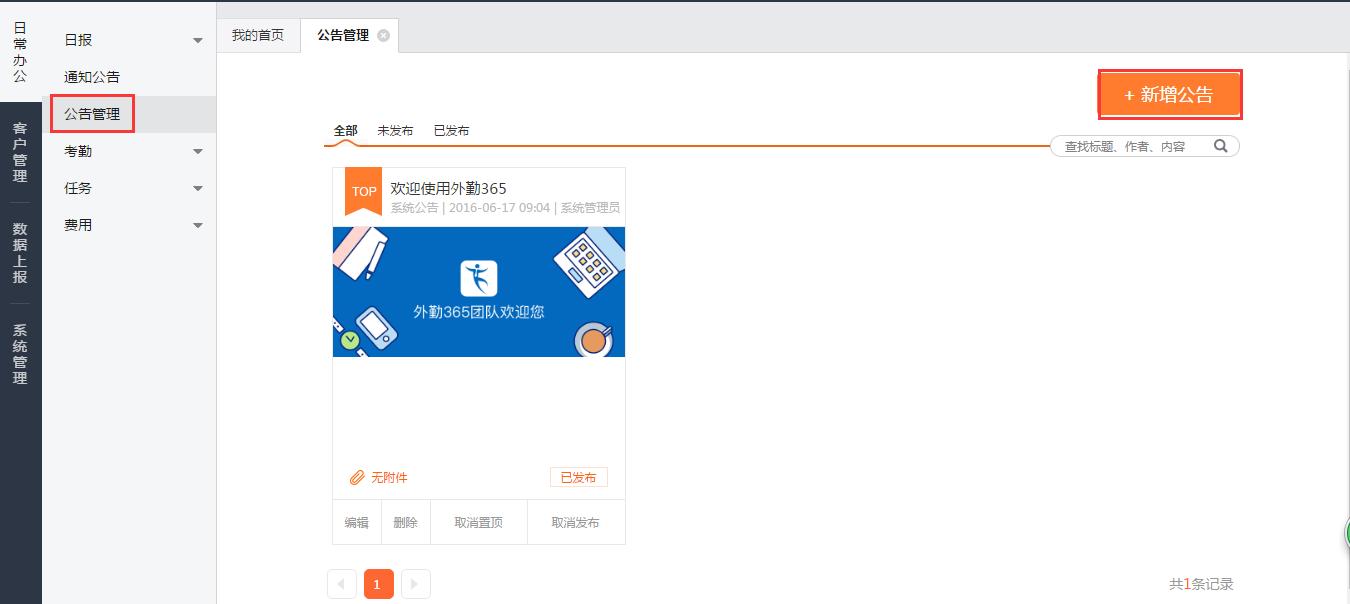This screenshot has width=1350, height=604.
Task: Click 取消发布 on the announcement
Action: click(x=576, y=523)
